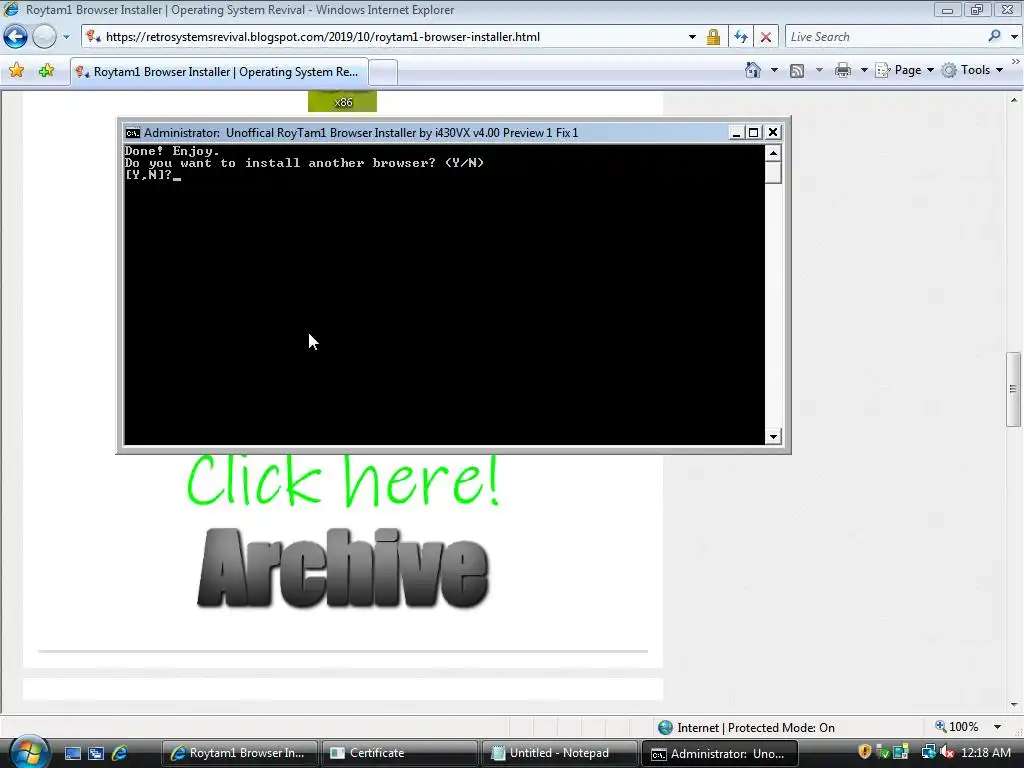Switch to Untitled - Notepad taskbar button
1024x768 pixels.
pos(559,753)
